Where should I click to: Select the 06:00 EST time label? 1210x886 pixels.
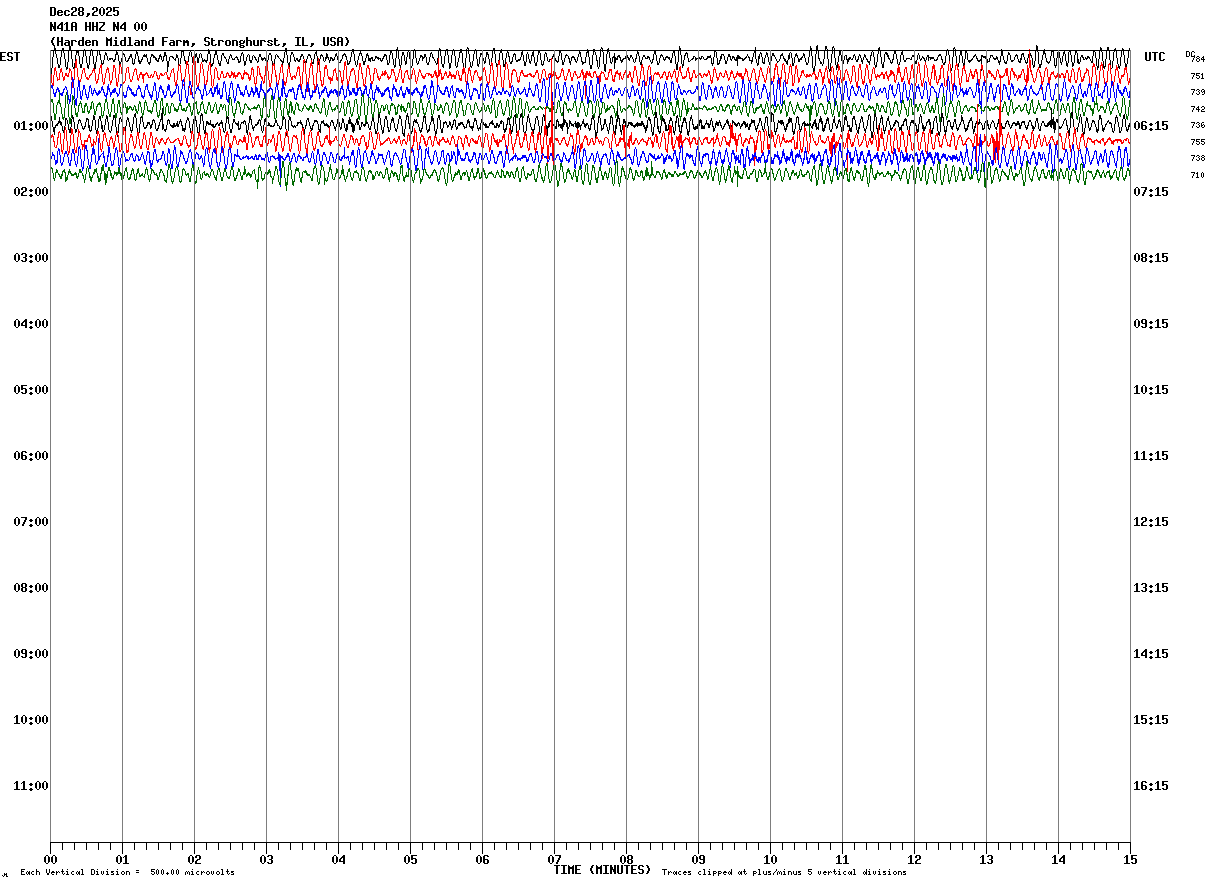pos(31,456)
